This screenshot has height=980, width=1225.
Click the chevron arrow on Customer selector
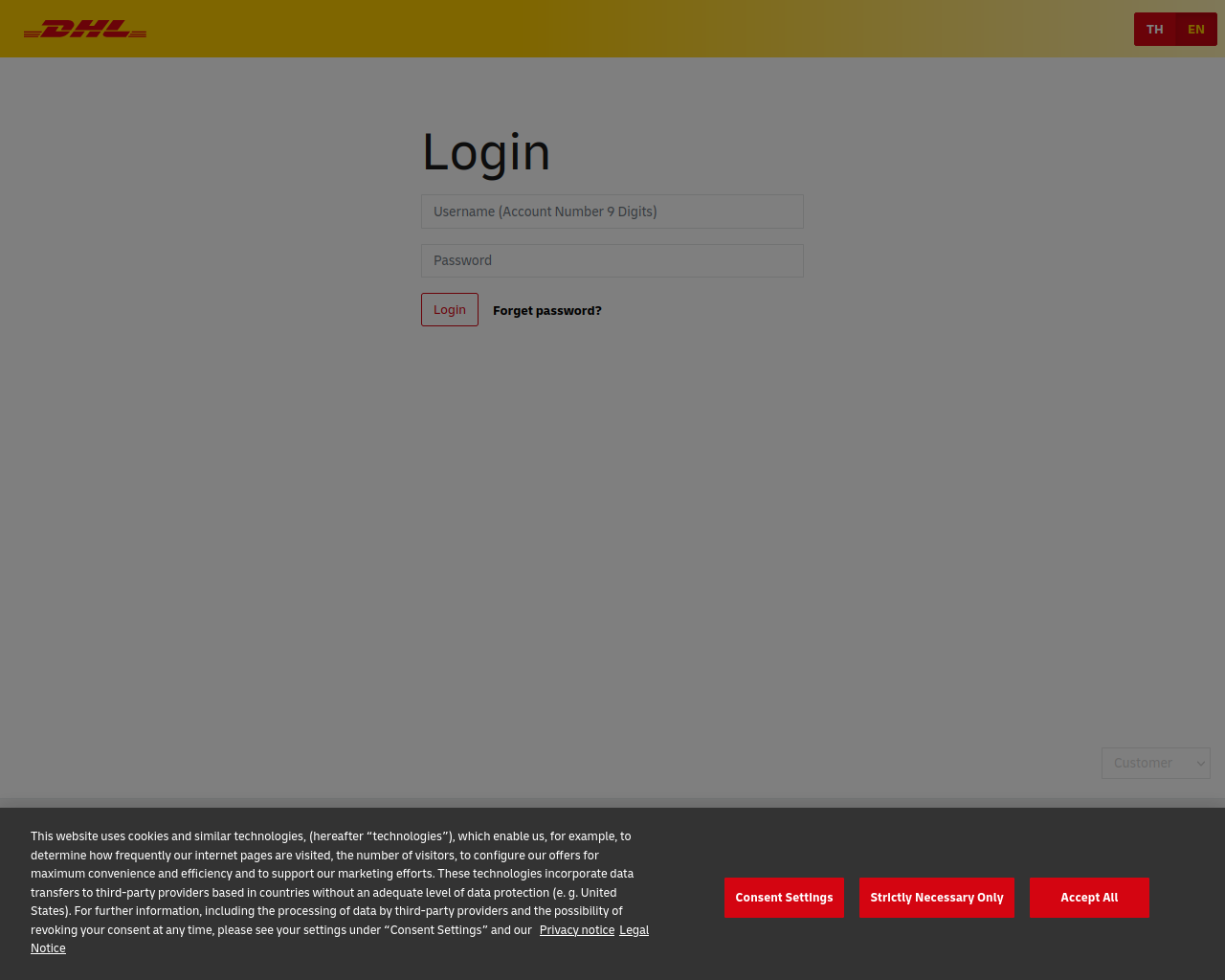[1201, 764]
